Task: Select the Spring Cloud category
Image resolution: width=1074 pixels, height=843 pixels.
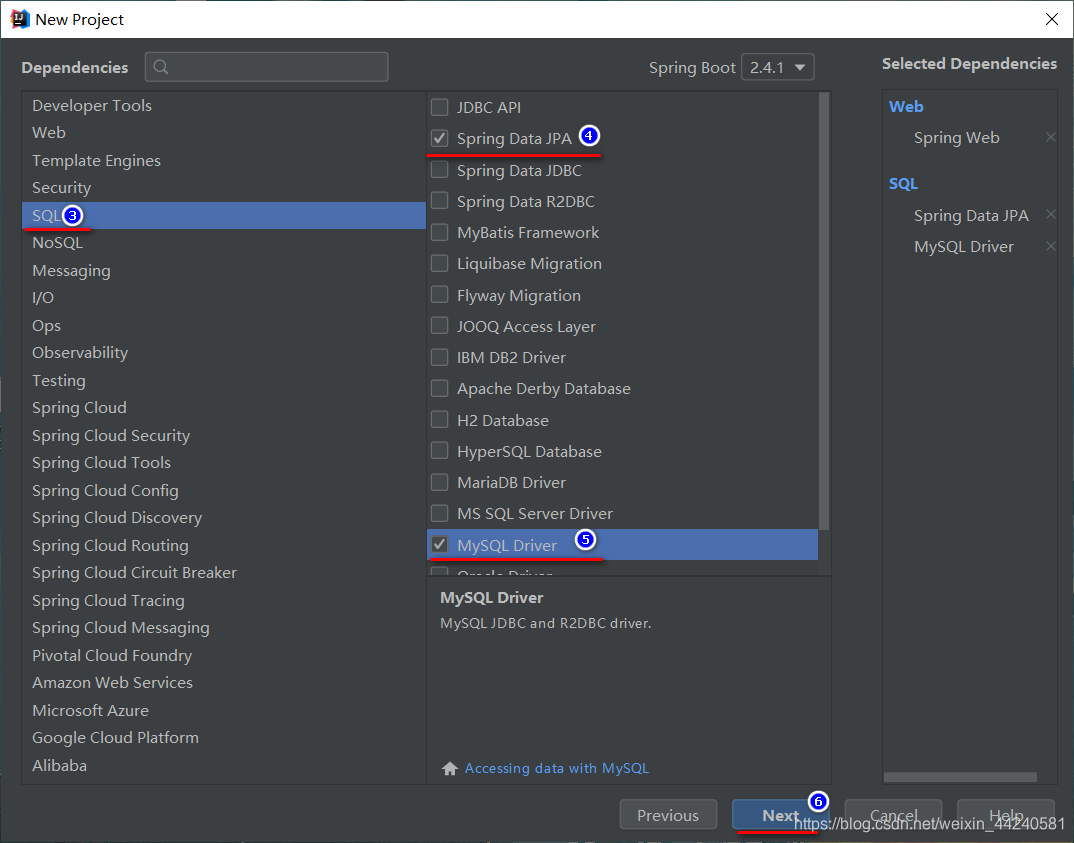Action: click(224, 407)
